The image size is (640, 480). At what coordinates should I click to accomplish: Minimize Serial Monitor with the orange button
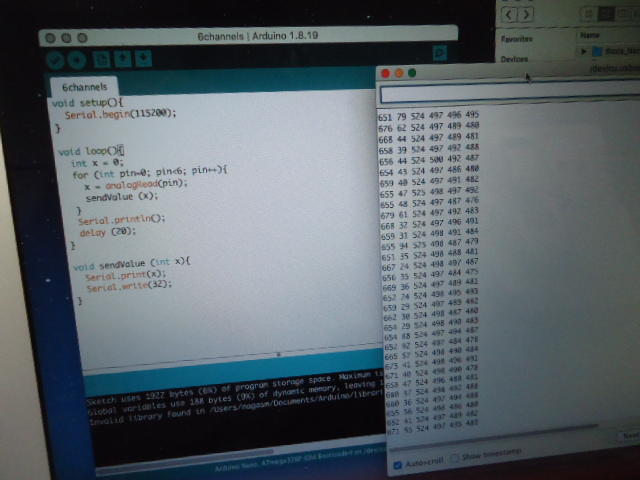tap(399, 73)
